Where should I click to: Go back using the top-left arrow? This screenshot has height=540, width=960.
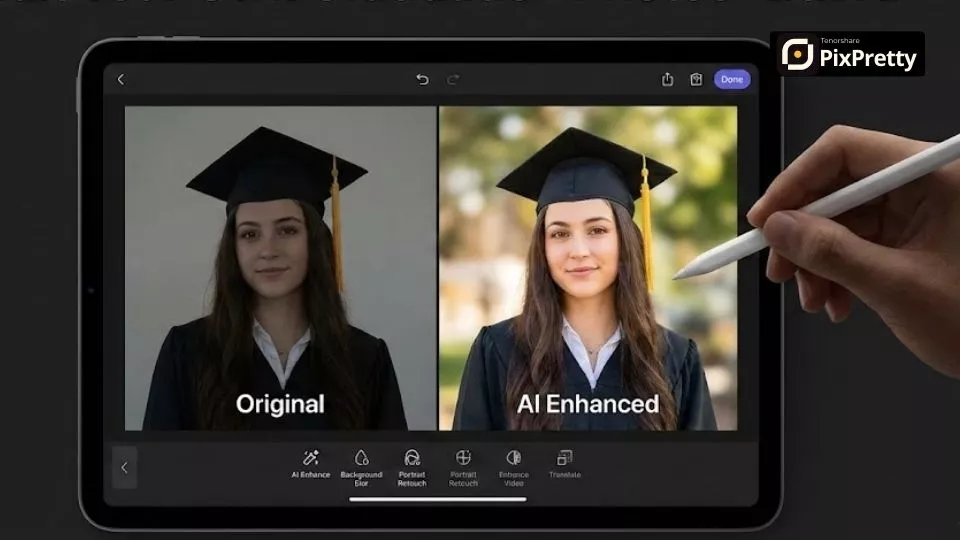tap(121, 80)
